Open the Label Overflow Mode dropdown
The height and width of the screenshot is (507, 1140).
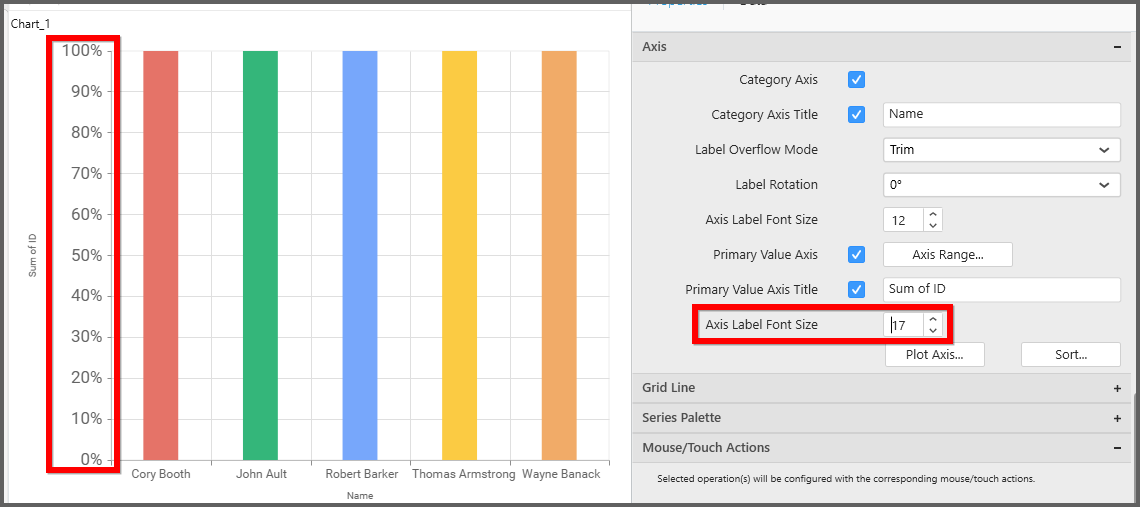click(x=1001, y=150)
